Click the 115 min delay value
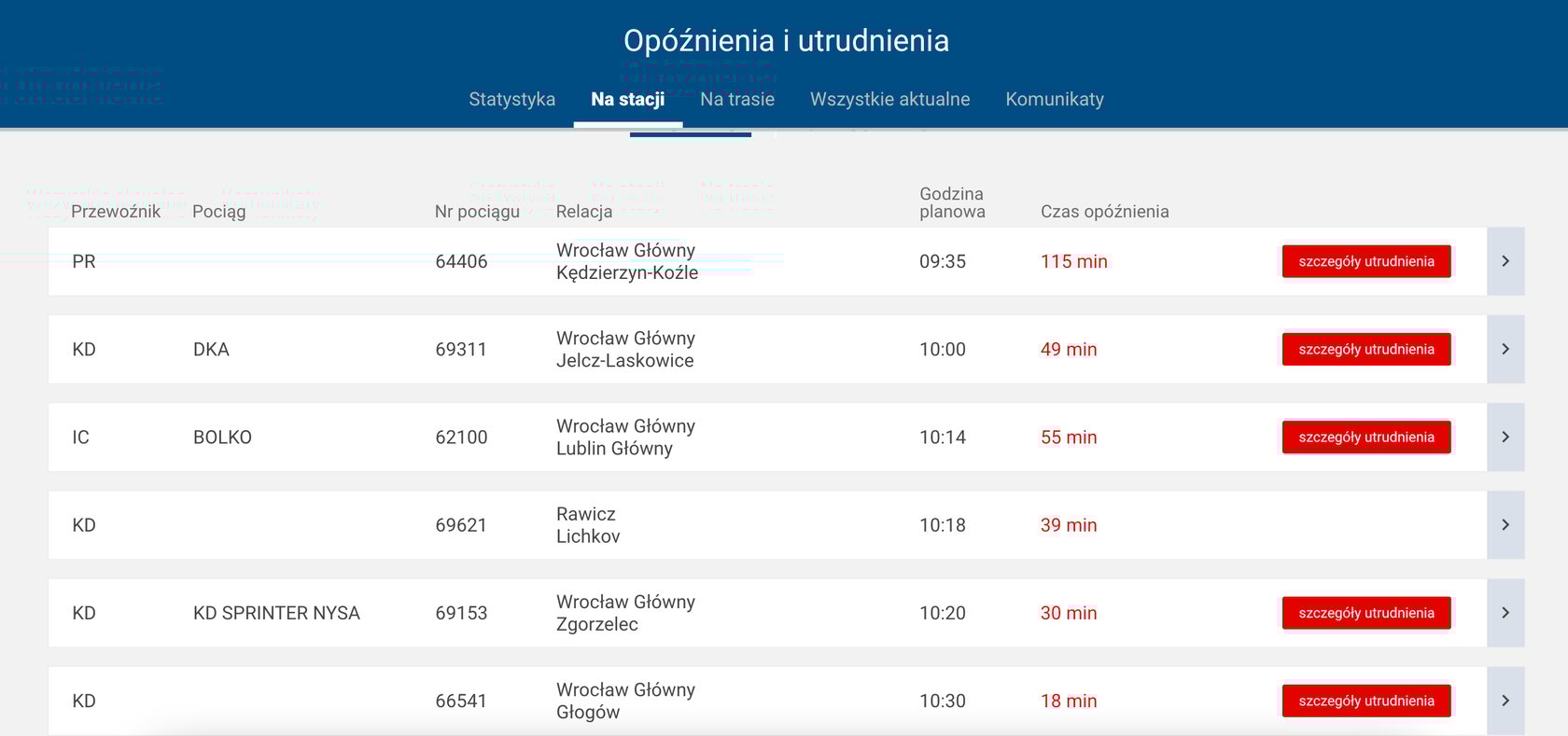This screenshot has width=1568, height=736. point(1074,261)
